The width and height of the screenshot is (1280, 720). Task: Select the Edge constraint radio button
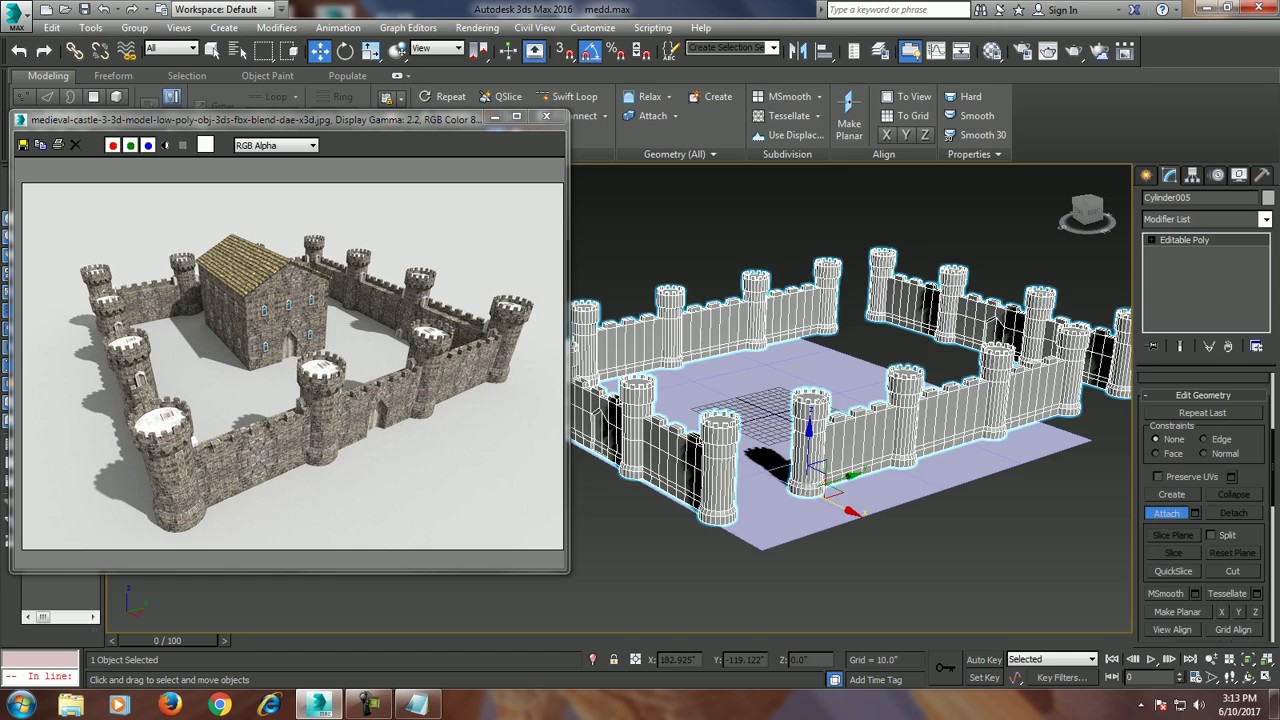tap(1203, 439)
